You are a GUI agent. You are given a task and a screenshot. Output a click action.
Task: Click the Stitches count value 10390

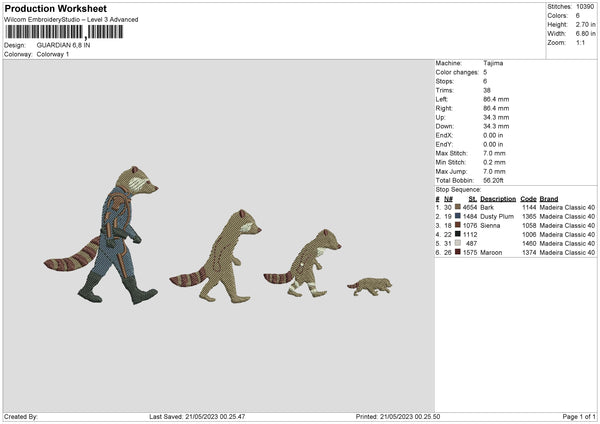(x=585, y=7)
